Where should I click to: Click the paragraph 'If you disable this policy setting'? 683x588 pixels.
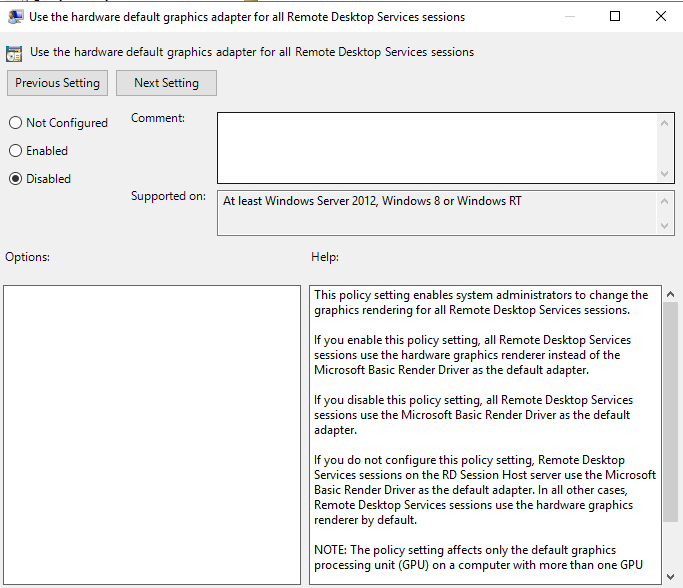coord(473,415)
